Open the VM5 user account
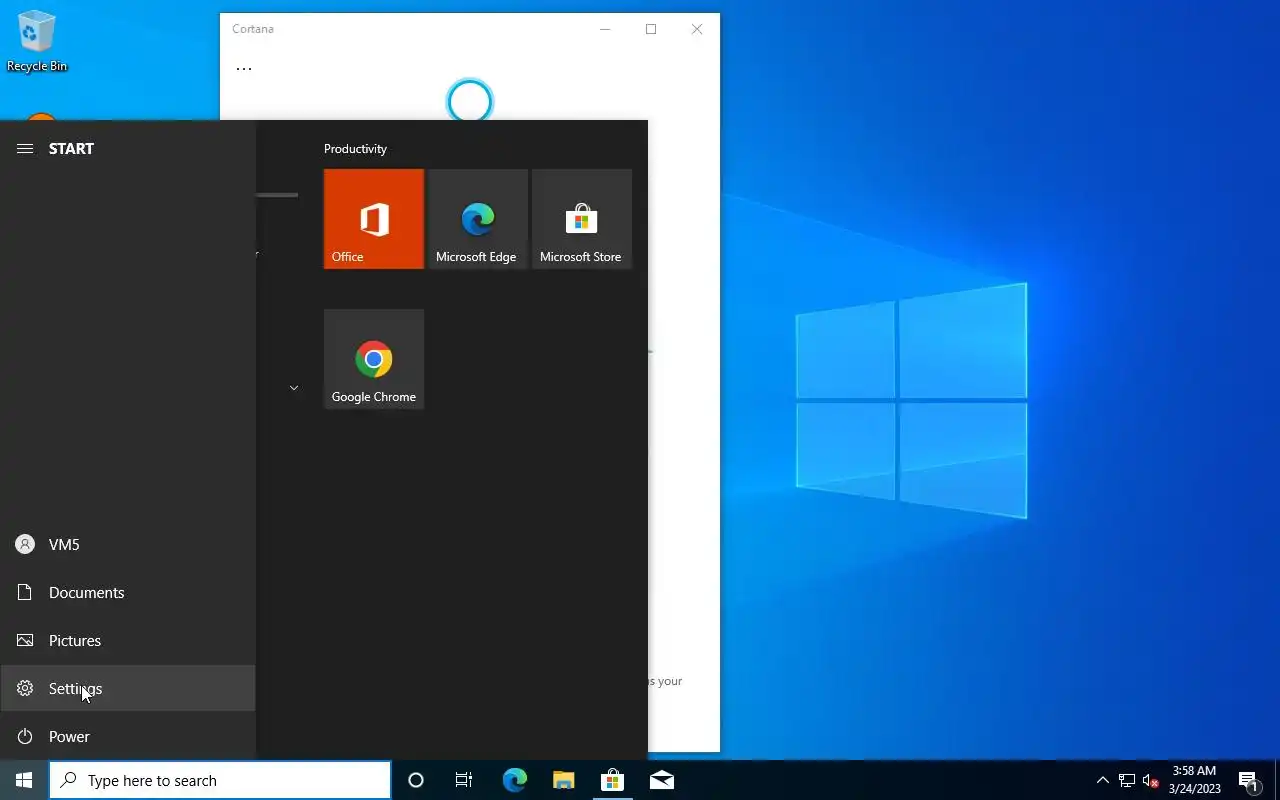The height and width of the screenshot is (800, 1280). coord(128,544)
